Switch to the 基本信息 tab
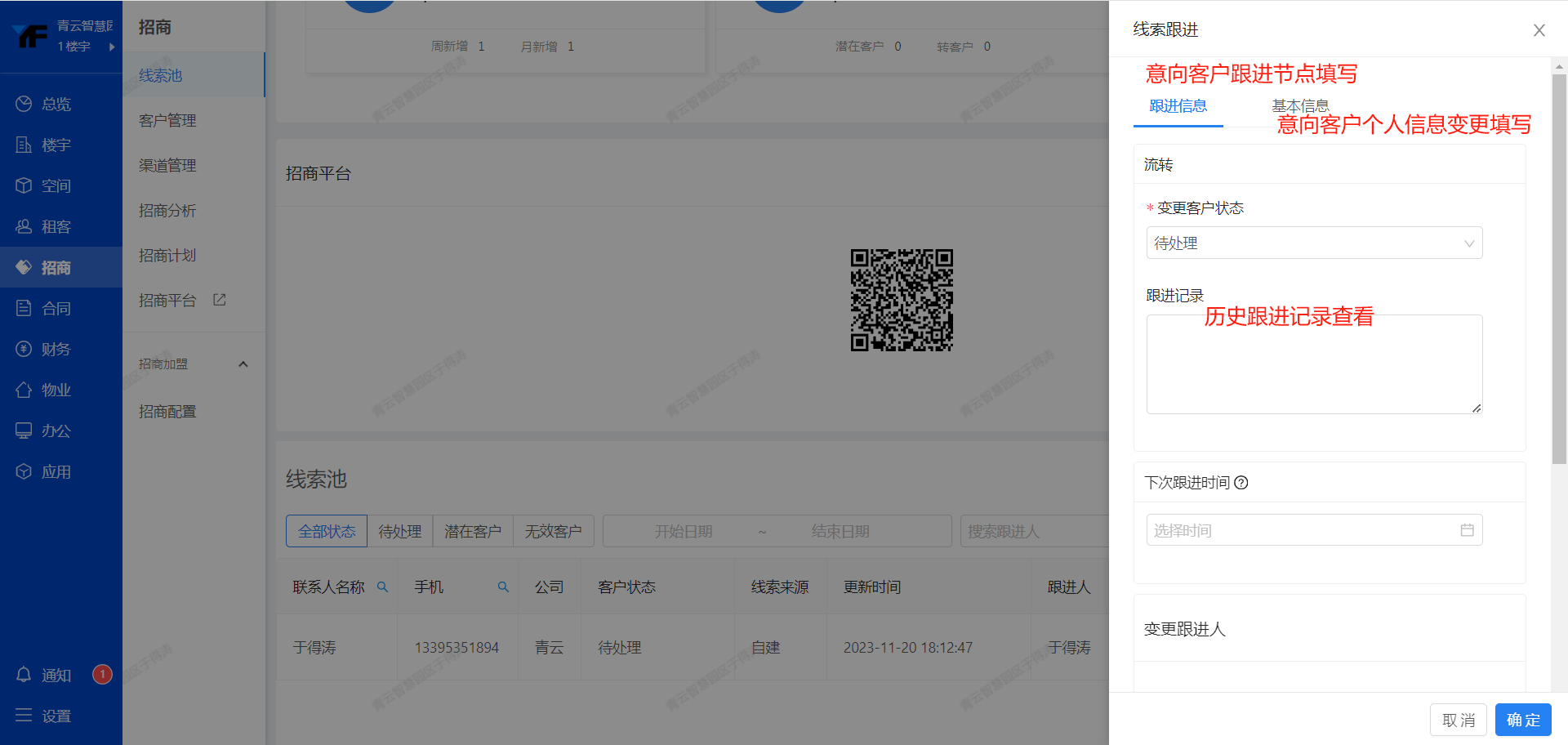 coord(1300,105)
